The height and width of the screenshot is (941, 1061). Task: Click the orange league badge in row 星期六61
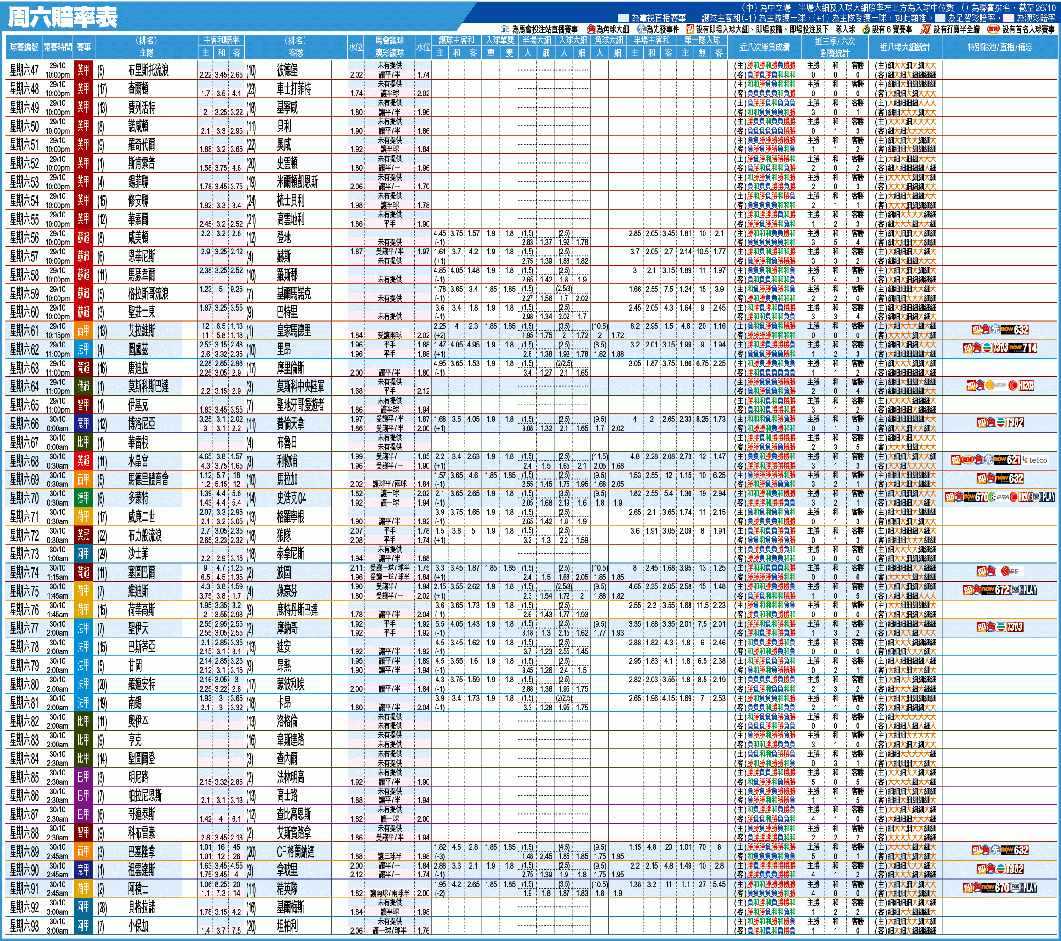click(x=83, y=330)
